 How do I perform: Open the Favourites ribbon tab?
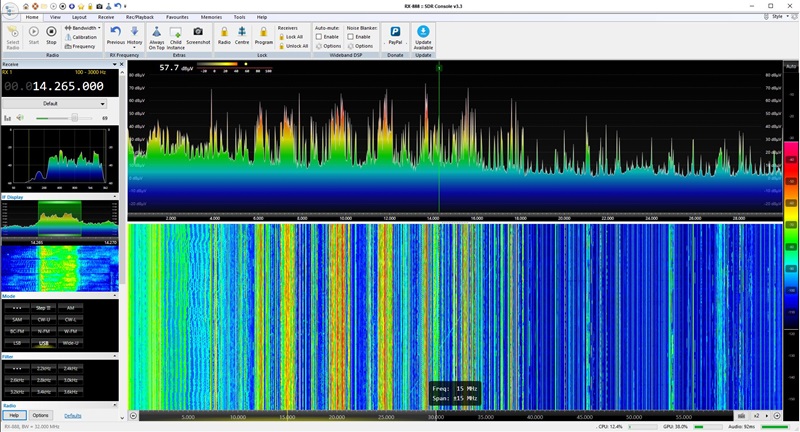point(177,17)
